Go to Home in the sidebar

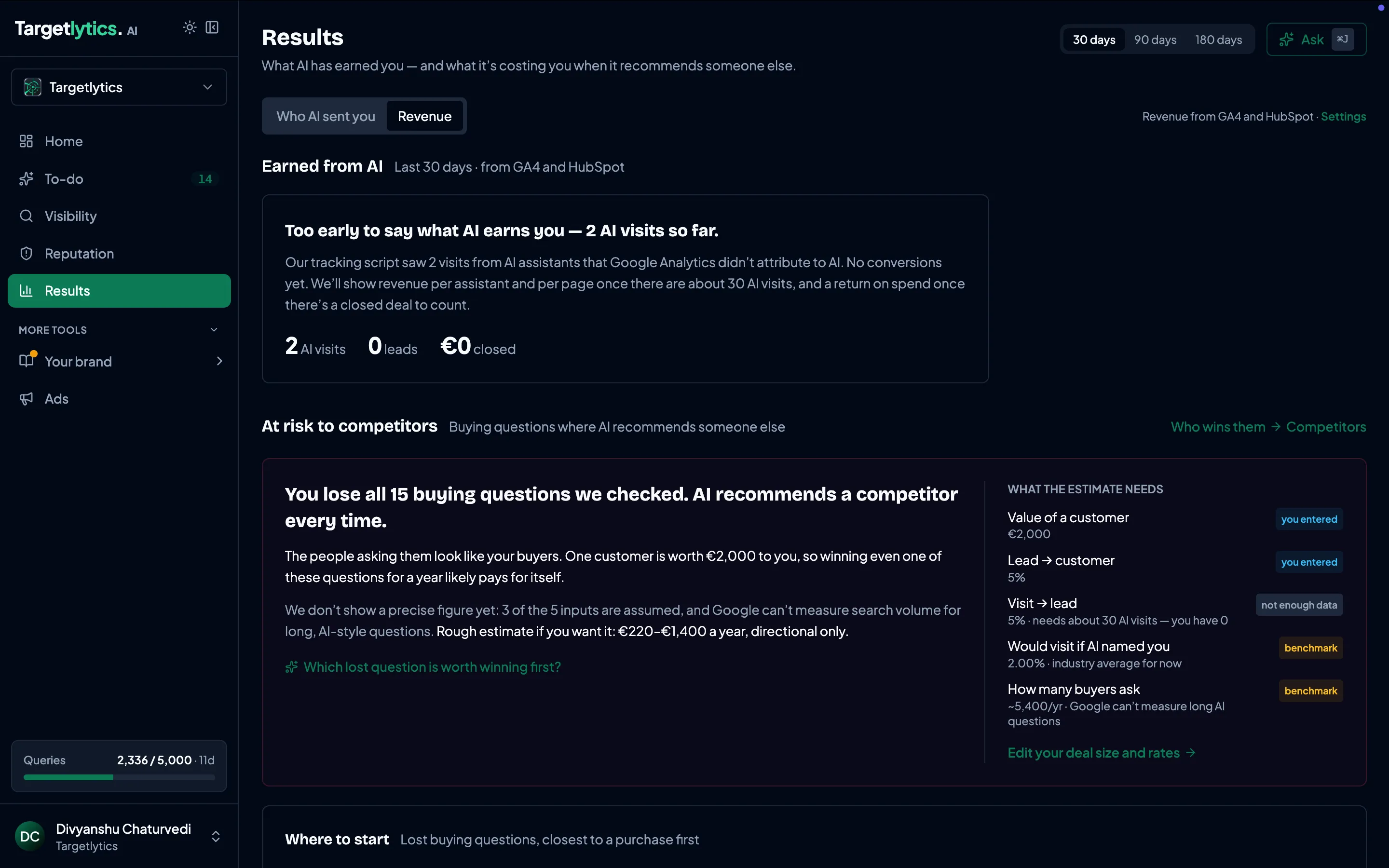pos(119,141)
